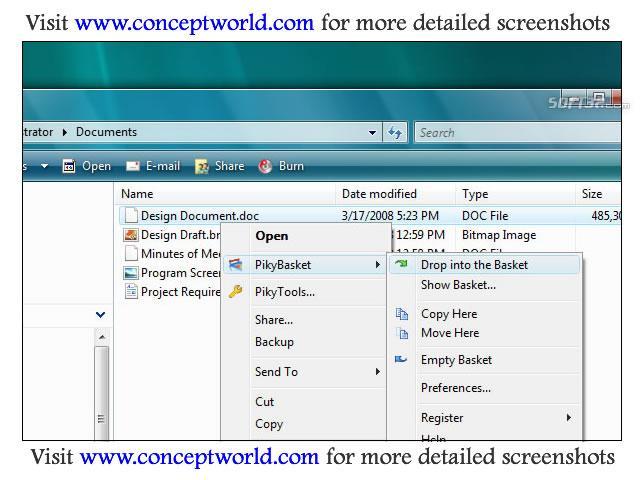The width and height of the screenshot is (640, 480).
Task: Click the Empty Basket blue icon
Action: (x=401, y=359)
